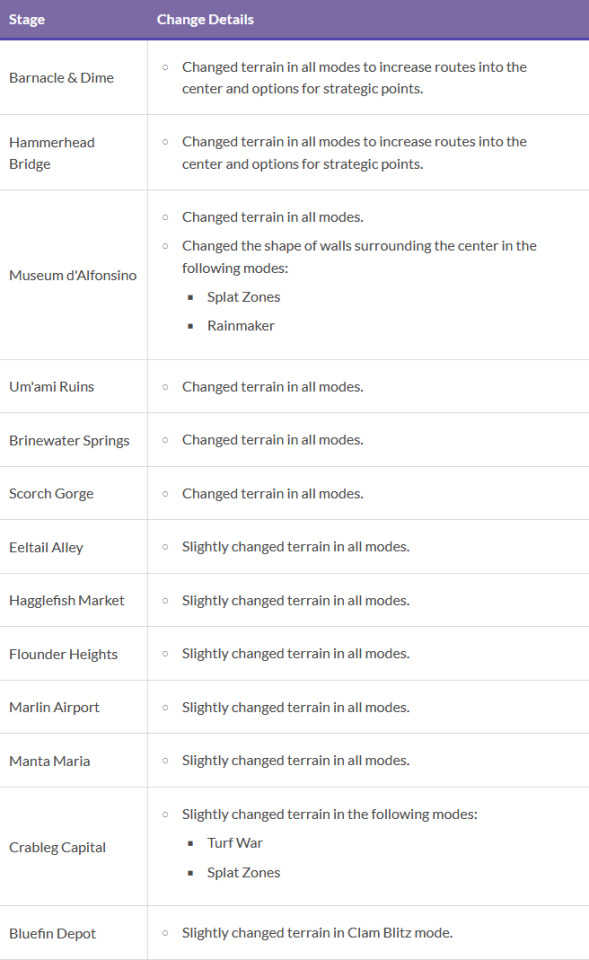The height and width of the screenshot is (960, 589).
Task: Click the Splat Zones bullet under Museum d'Alfonsino
Action: point(244,297)
